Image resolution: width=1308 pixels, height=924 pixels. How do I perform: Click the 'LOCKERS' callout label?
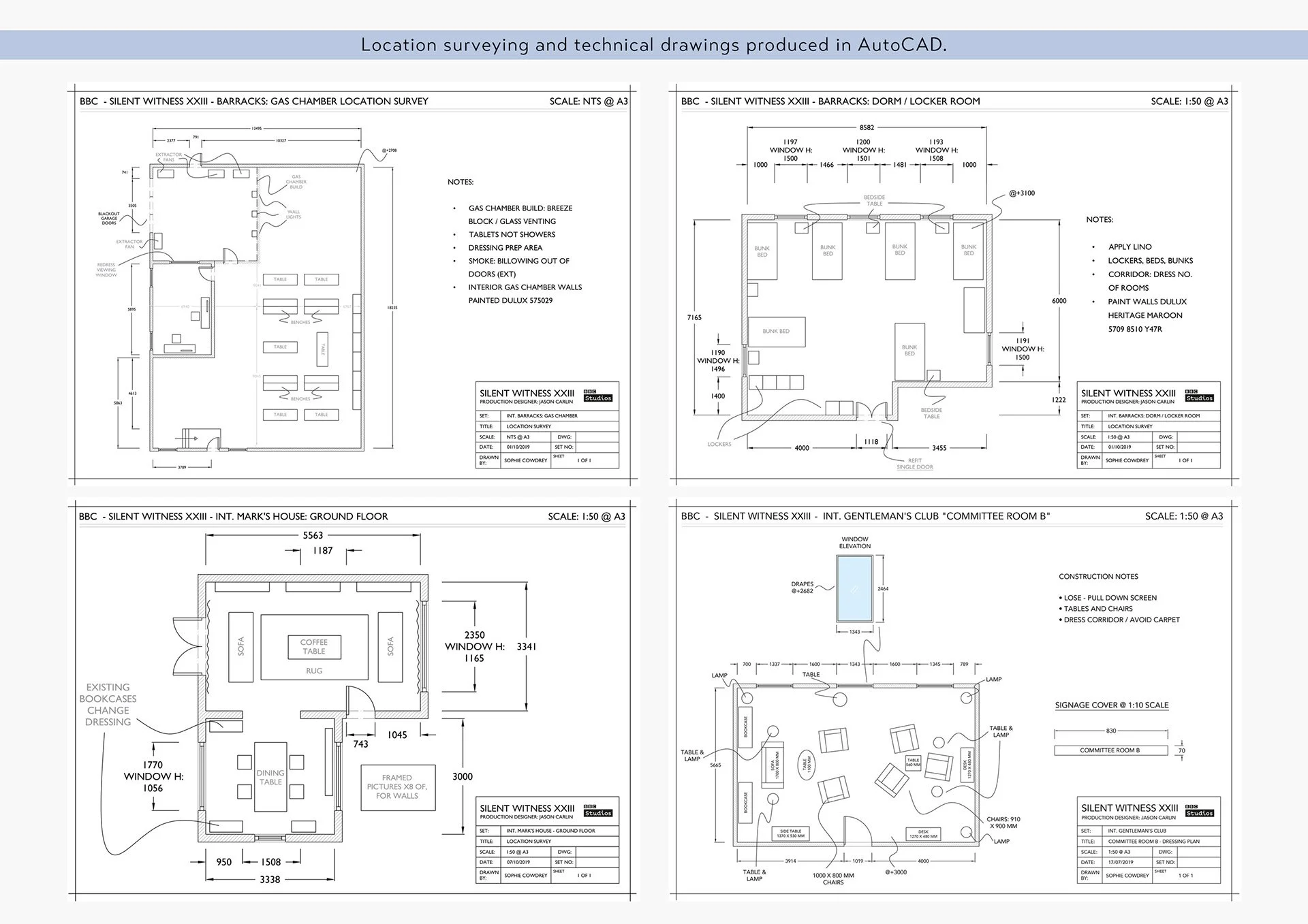click(x=719, y=444)
